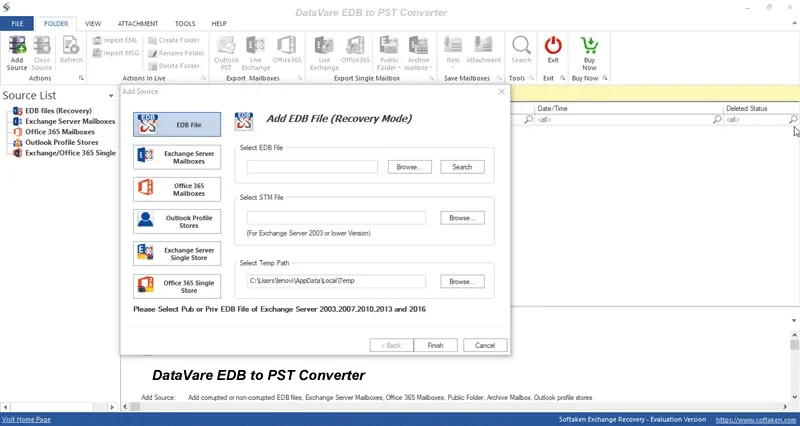The width and height of the screenshot is (800, 426).
Task: Choose Rename Folder in ribbon
Action: coord(176,53)
